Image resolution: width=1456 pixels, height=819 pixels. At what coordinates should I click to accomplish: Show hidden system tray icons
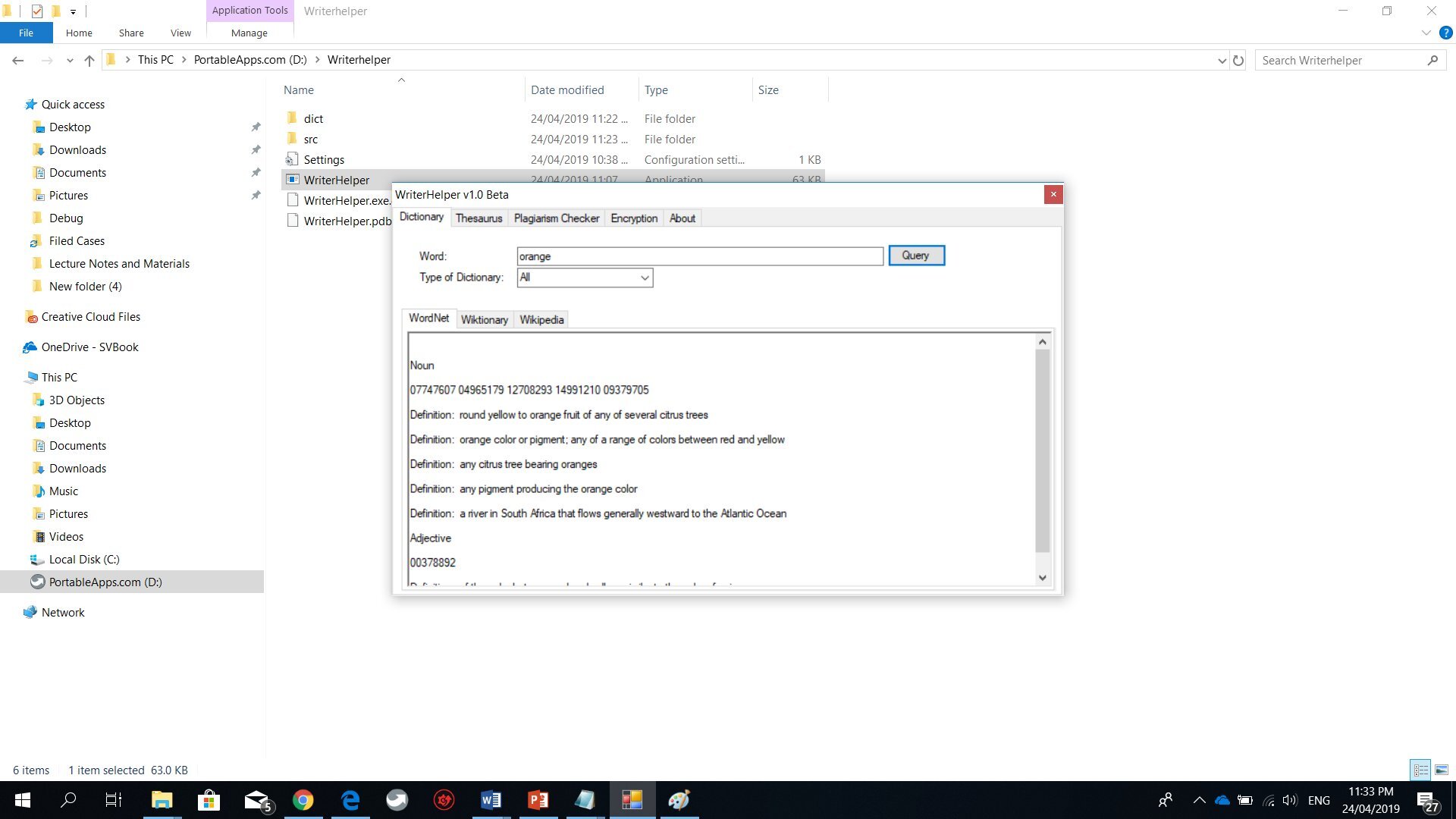pos(1200,800)
